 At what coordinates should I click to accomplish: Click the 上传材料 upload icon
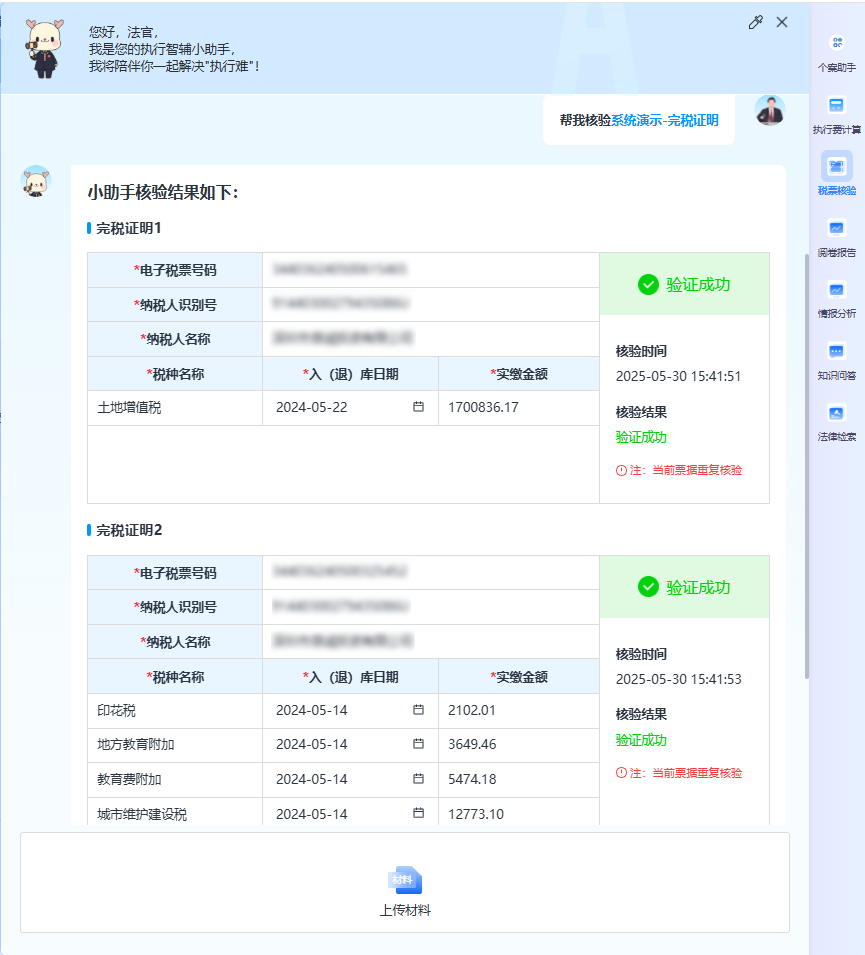[x=405, y=880]
